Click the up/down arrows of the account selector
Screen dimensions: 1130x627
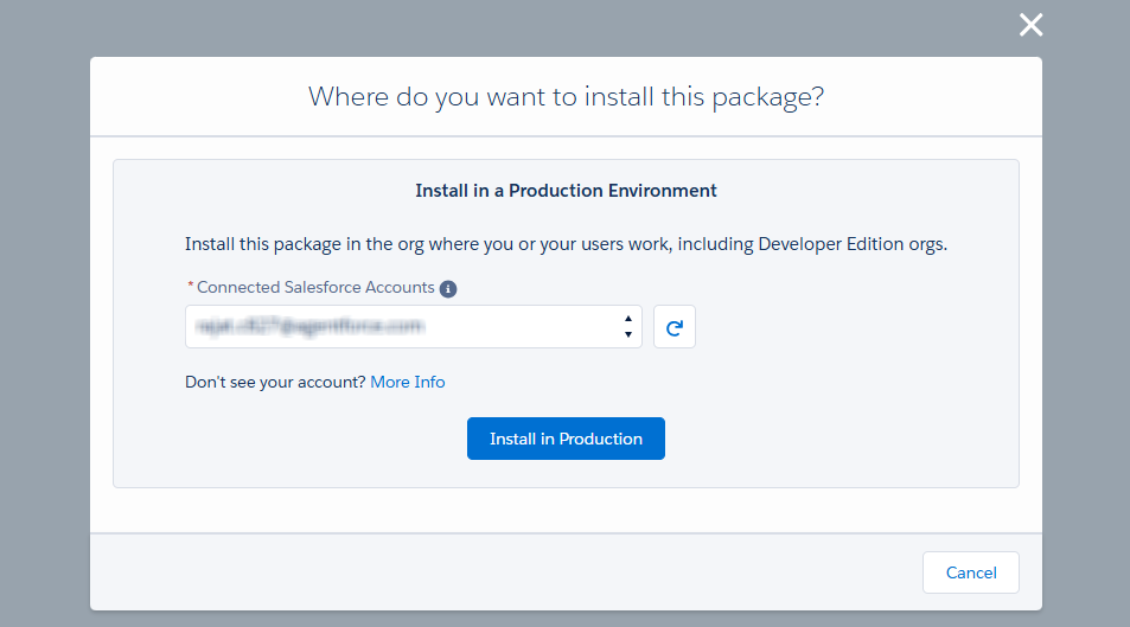(x=627, y=327)
